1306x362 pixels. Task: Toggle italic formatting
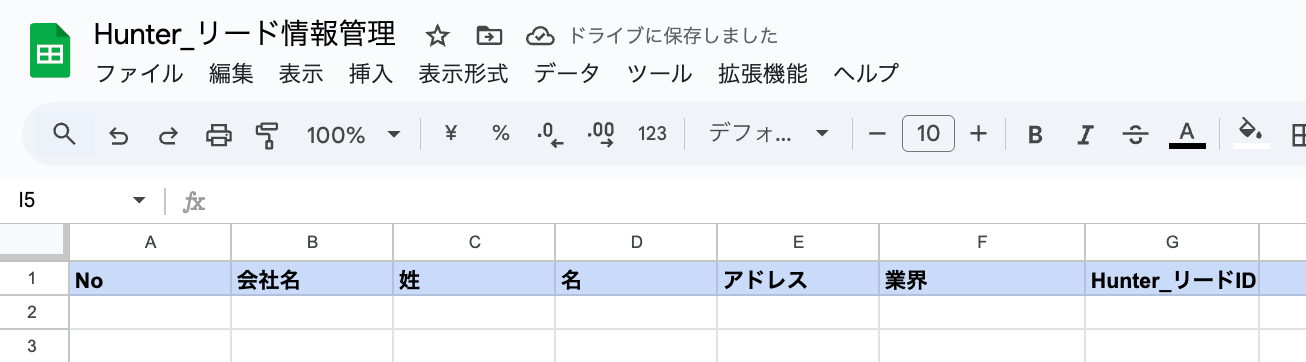click(x=1085, y=134)
